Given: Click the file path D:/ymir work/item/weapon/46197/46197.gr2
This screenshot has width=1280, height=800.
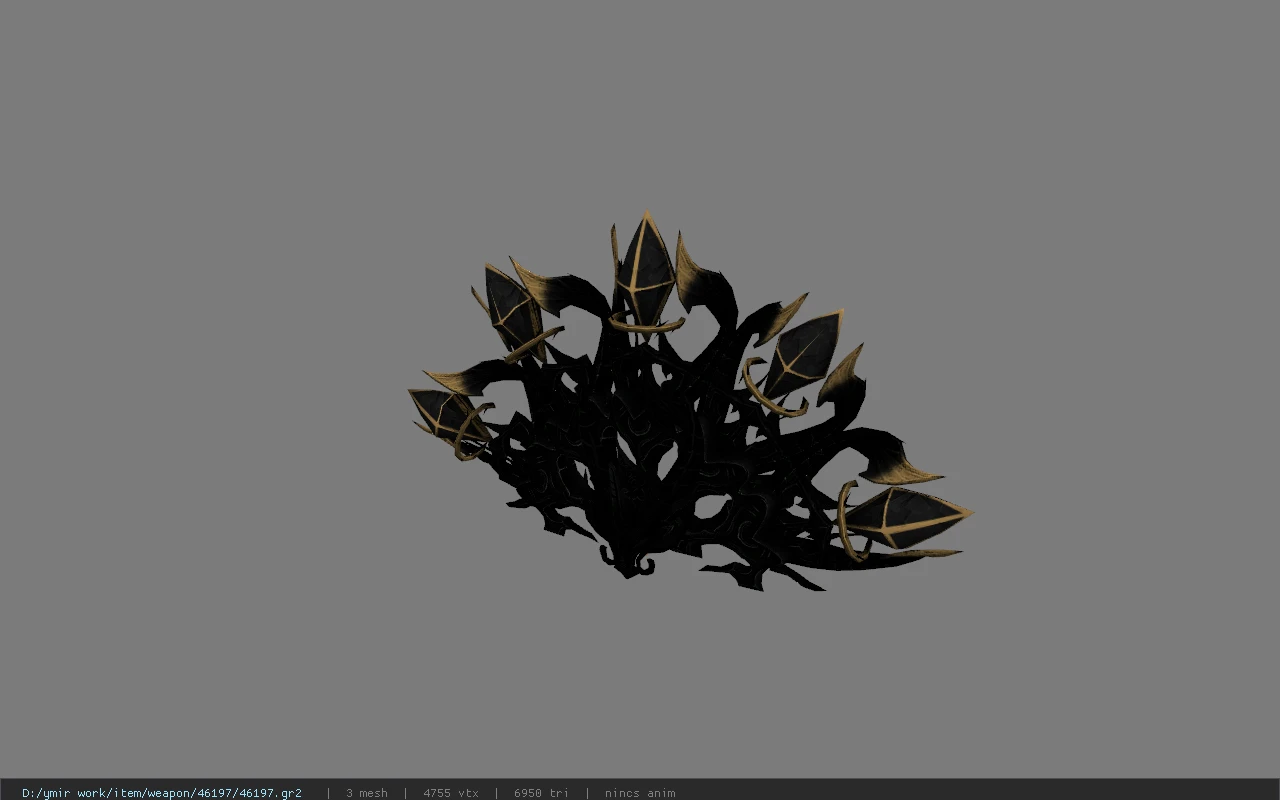Looking at the screenshot, I should [162, 793].
